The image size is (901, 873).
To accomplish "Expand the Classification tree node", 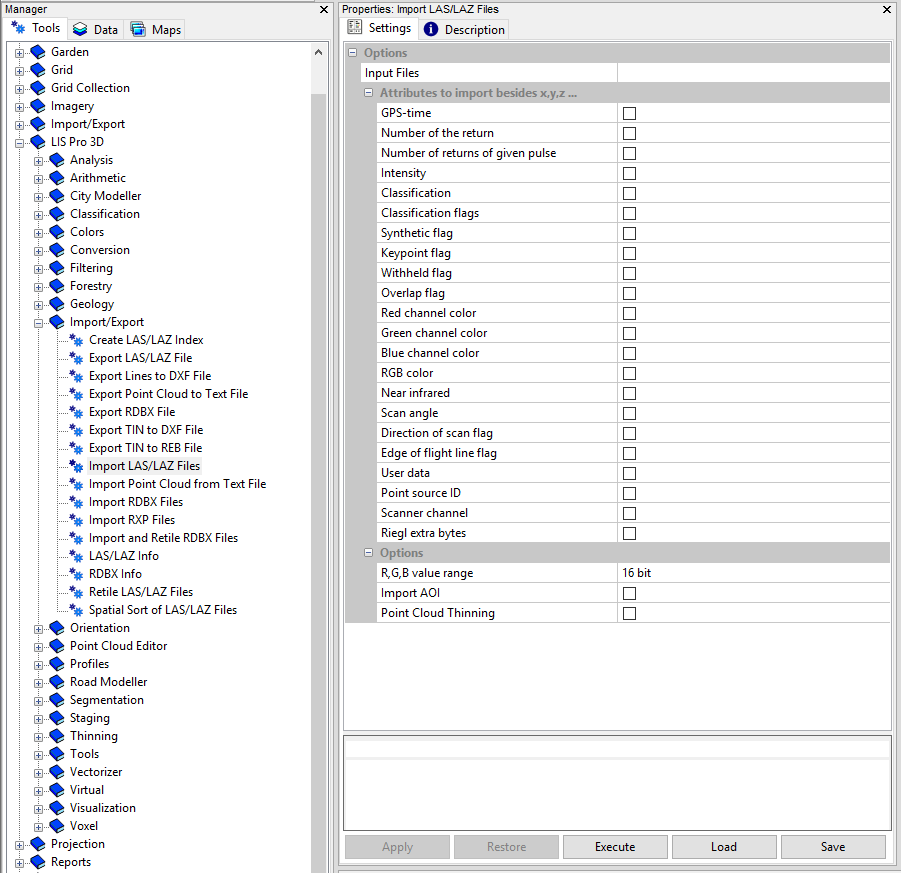I will pyautogui.click(x=38, y=215).
